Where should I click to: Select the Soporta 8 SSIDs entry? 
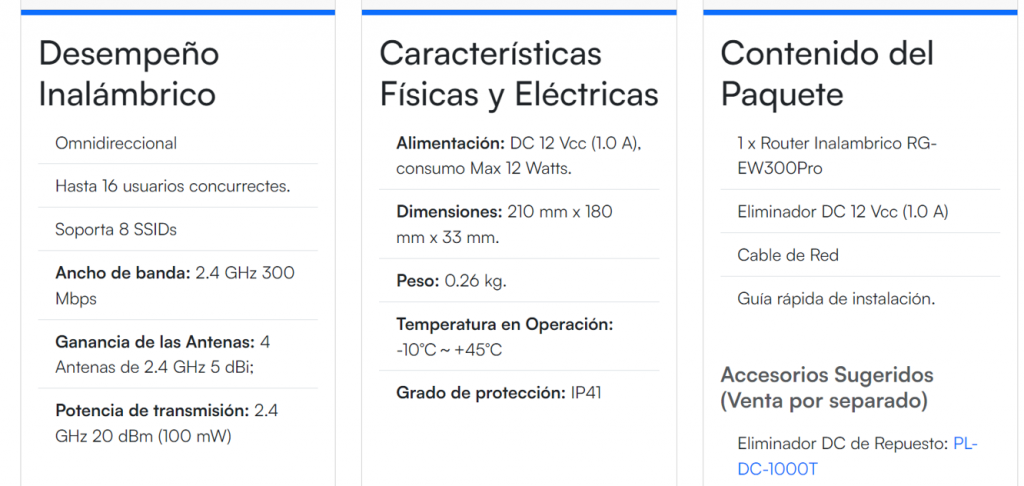[116, 229]
